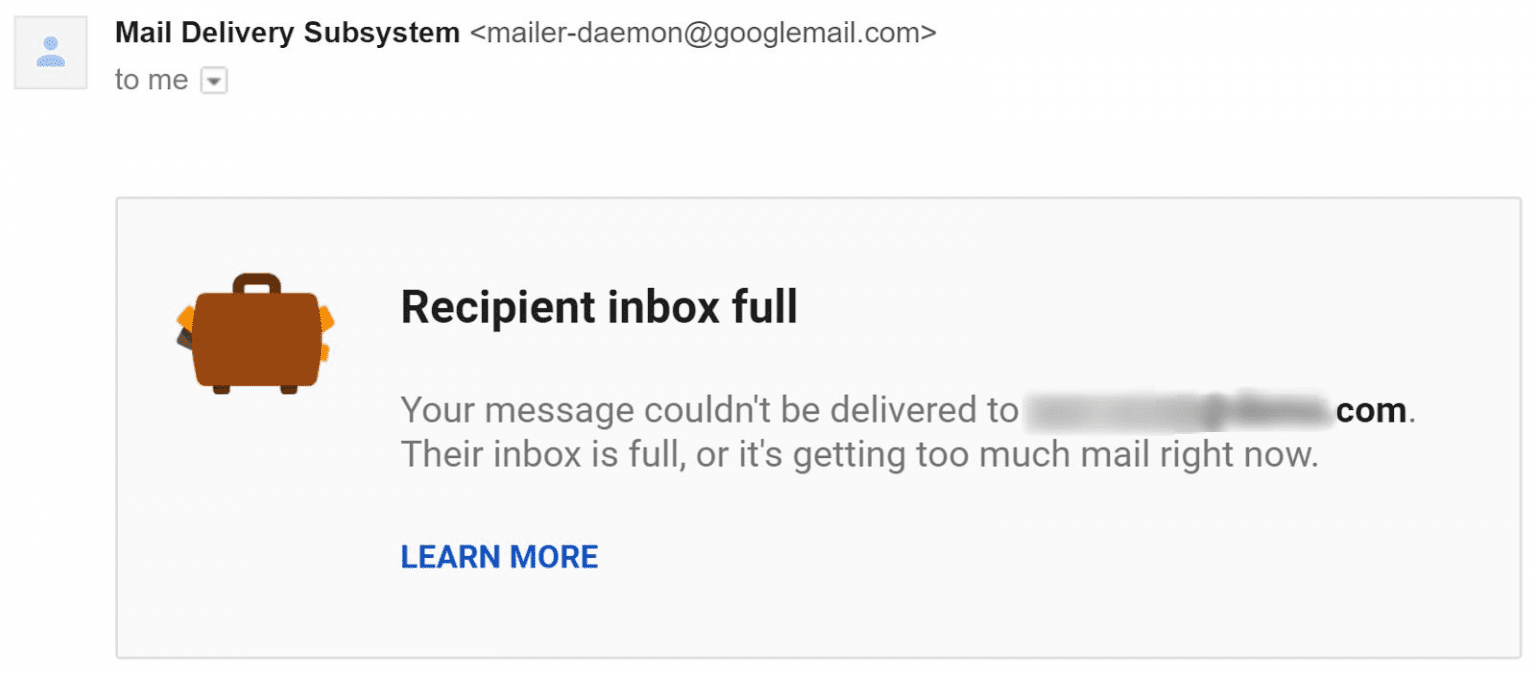Select the delivery failure explanation text
This screenshot has height=674, width=1536.
860,431
